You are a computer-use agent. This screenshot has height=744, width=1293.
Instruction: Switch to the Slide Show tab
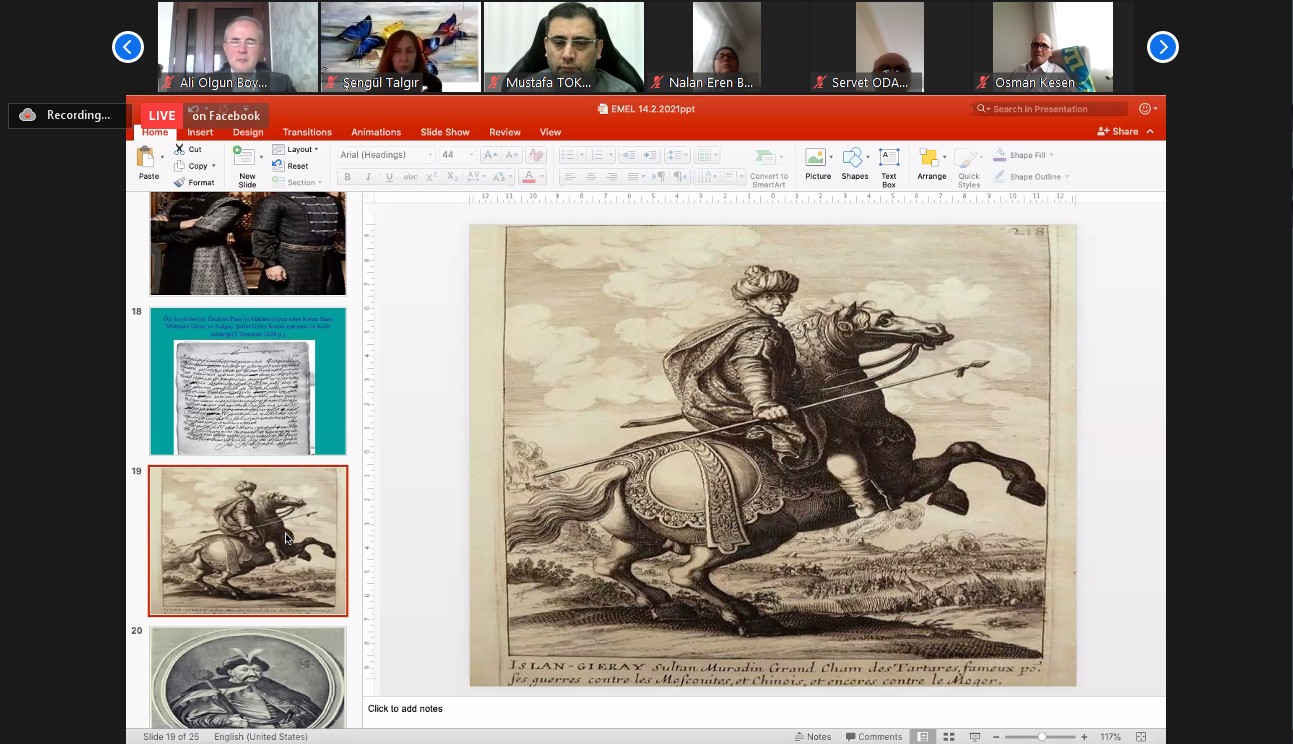click(444, 132)
